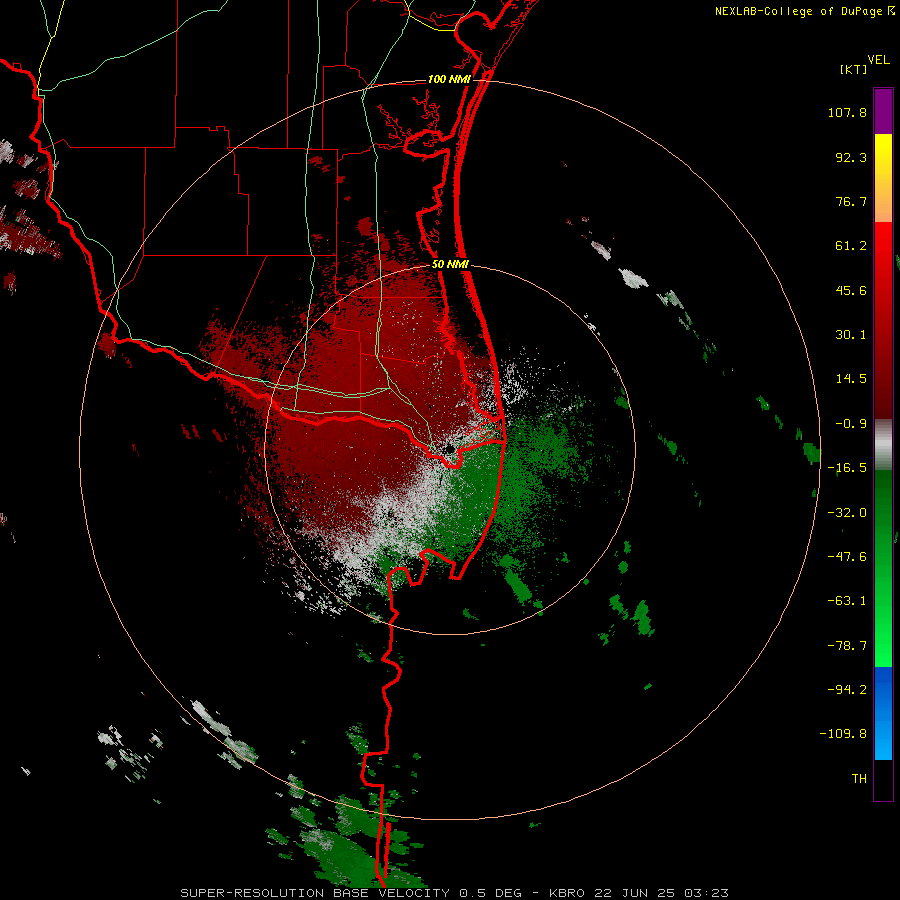Click the TH legend label

(x=859, y=778)
